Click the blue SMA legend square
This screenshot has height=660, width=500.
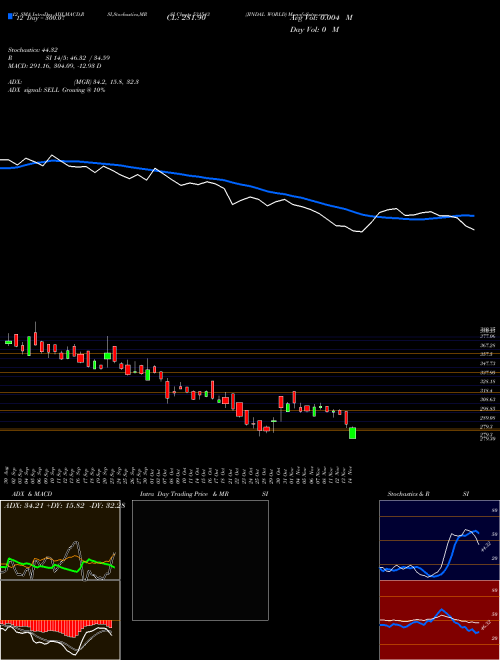[10, 16]
